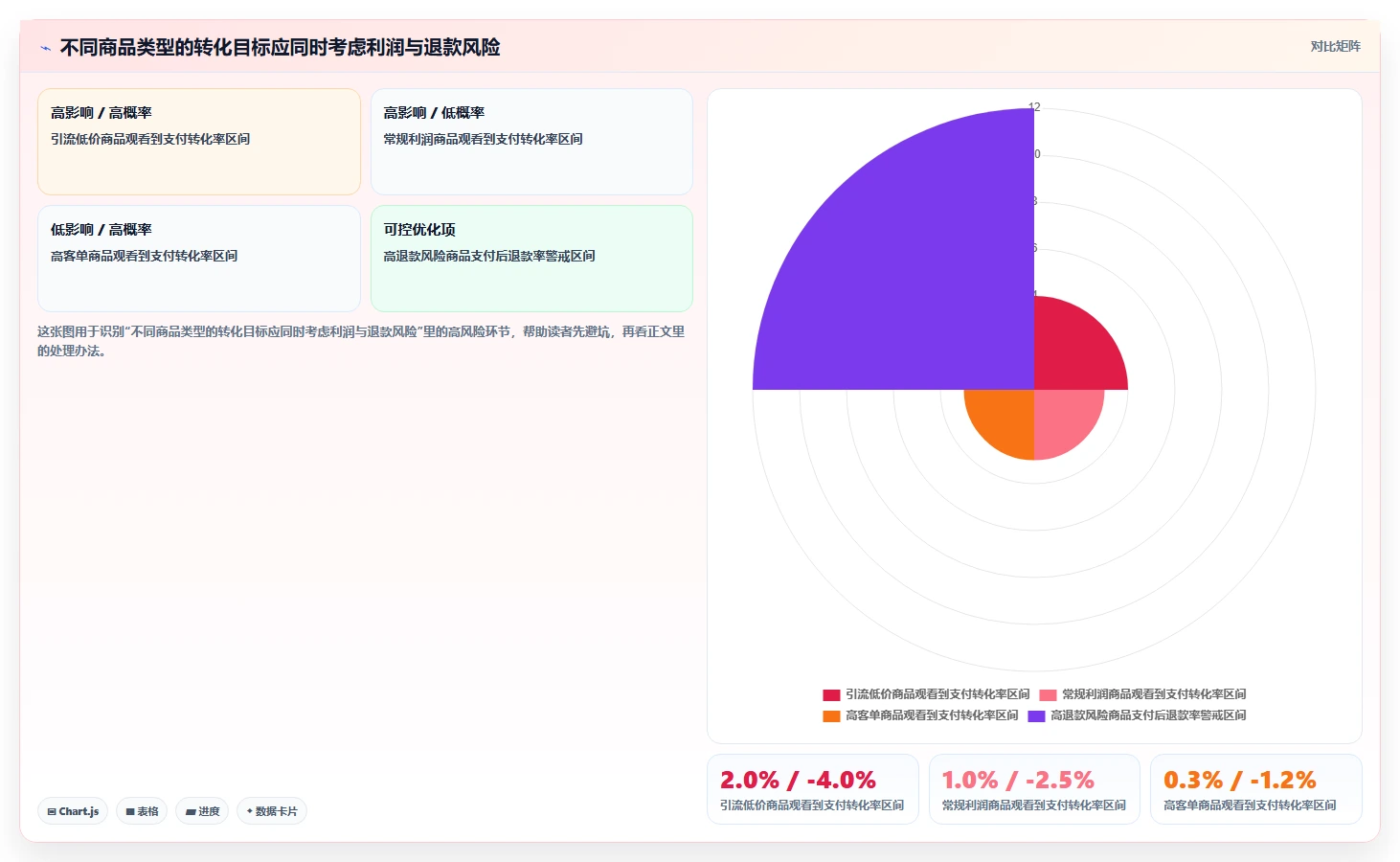Click the description paragraph starting 这张图用于识别
The image size is (1400, 862).
pos(361,341)
